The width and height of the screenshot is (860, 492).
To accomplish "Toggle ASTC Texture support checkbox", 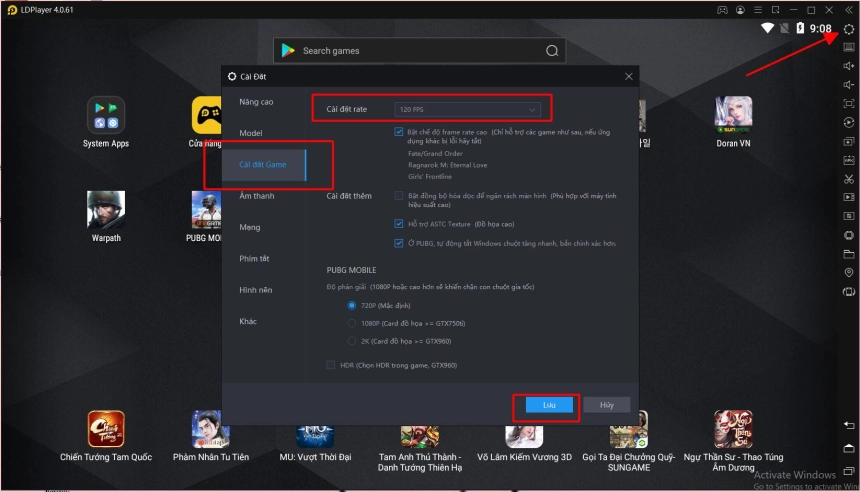I will 399,224.
